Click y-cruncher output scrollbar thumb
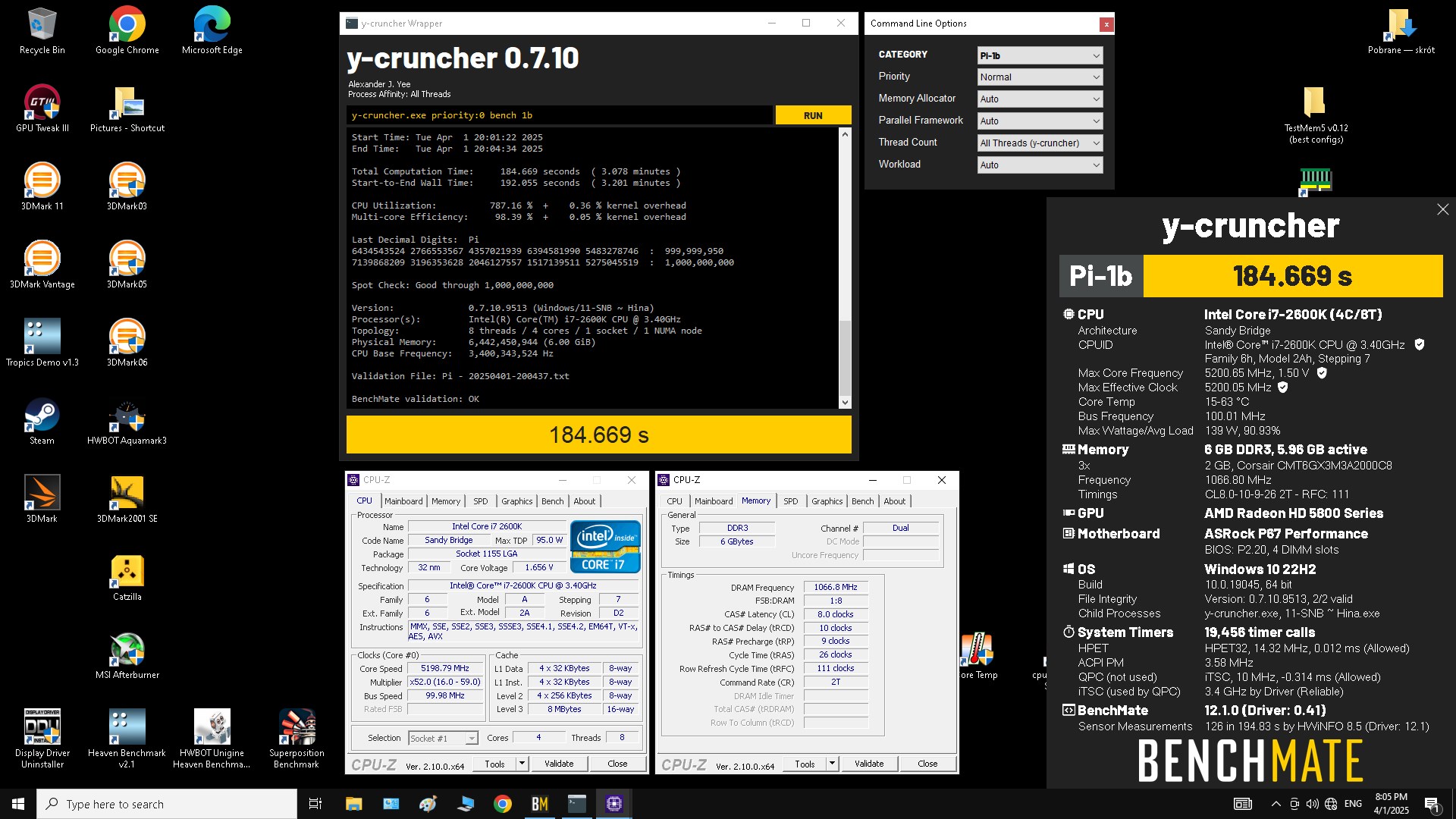Viewport: 1456px width, 819px height. tap(845, 356)
